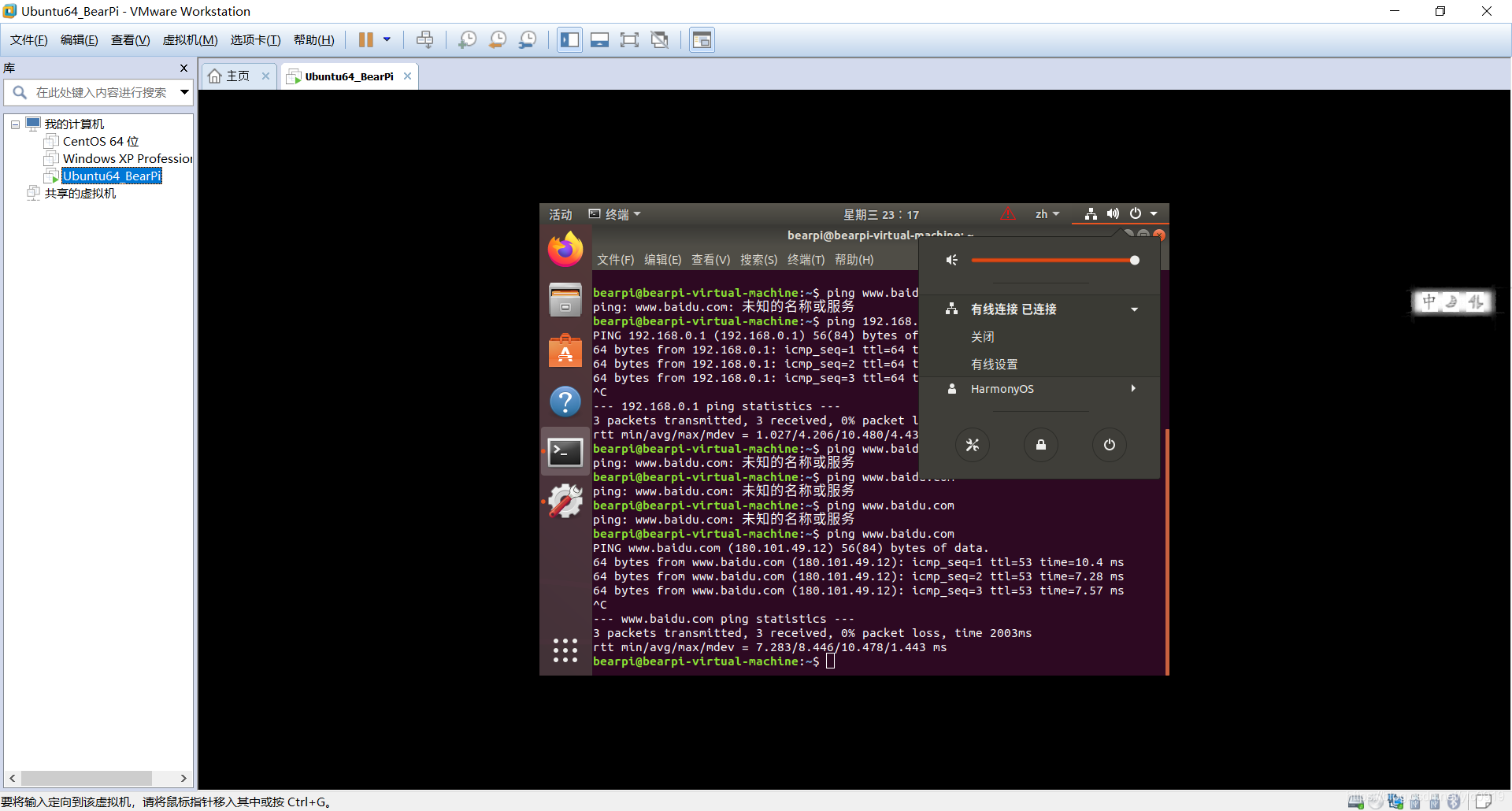Show Applications grid in Ubuntu dock
1512x811 pixels.
click(565, 650)
